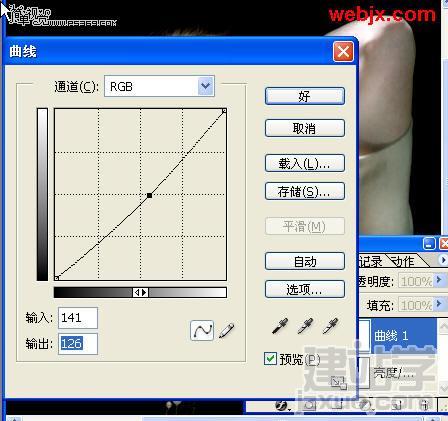
Task: Toggle the 预览 preview checkbox
Action: pos(270,358)
